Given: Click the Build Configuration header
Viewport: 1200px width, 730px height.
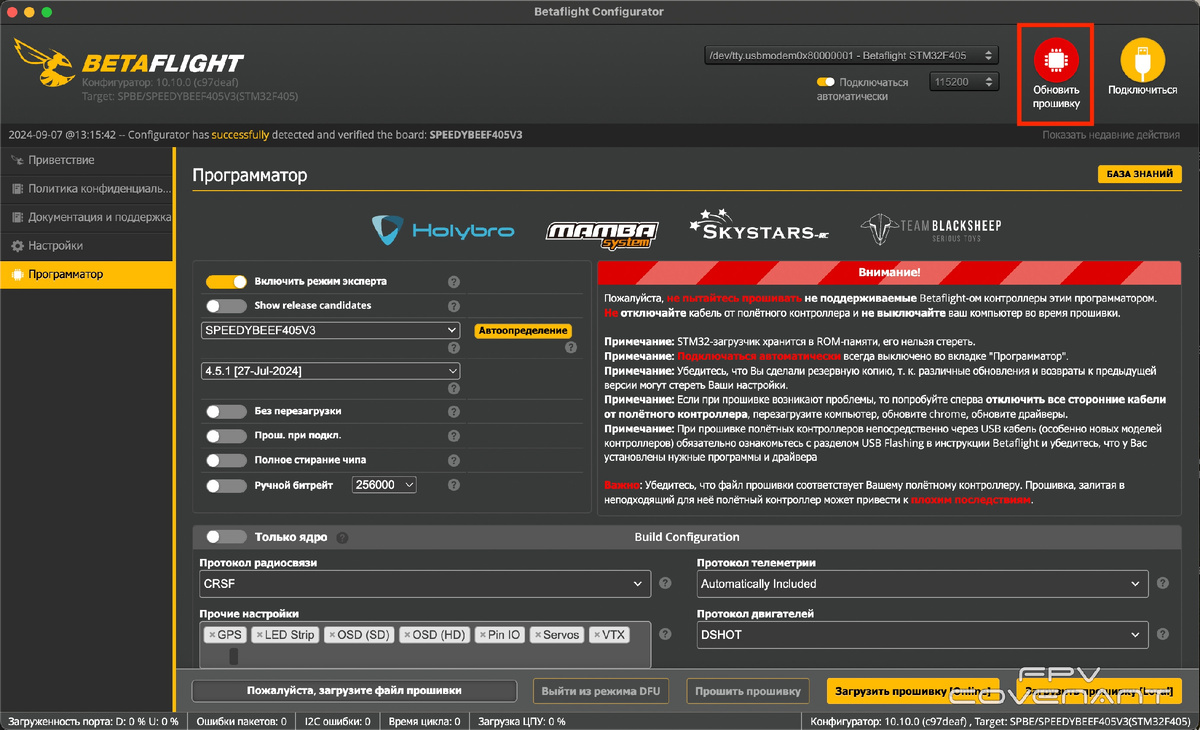Looking at the screenshot, I should (687, 537).
